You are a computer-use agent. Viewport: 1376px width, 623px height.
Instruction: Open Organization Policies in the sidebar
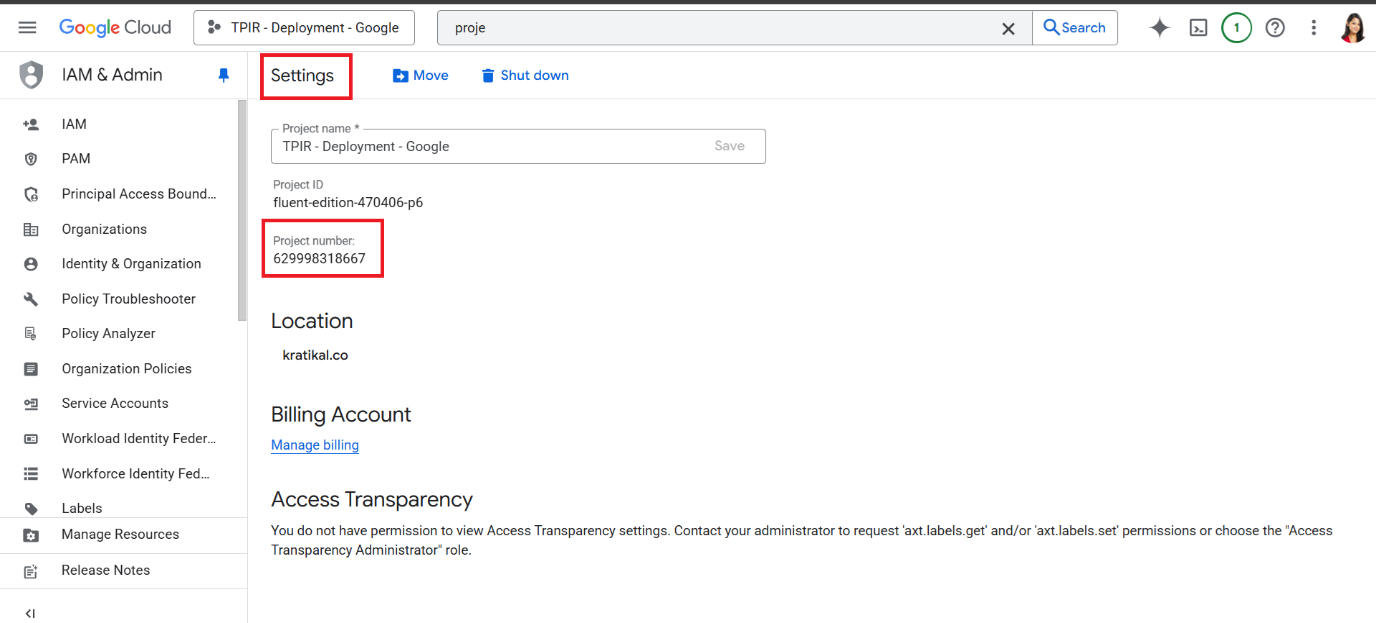click(x=121, y=369)
